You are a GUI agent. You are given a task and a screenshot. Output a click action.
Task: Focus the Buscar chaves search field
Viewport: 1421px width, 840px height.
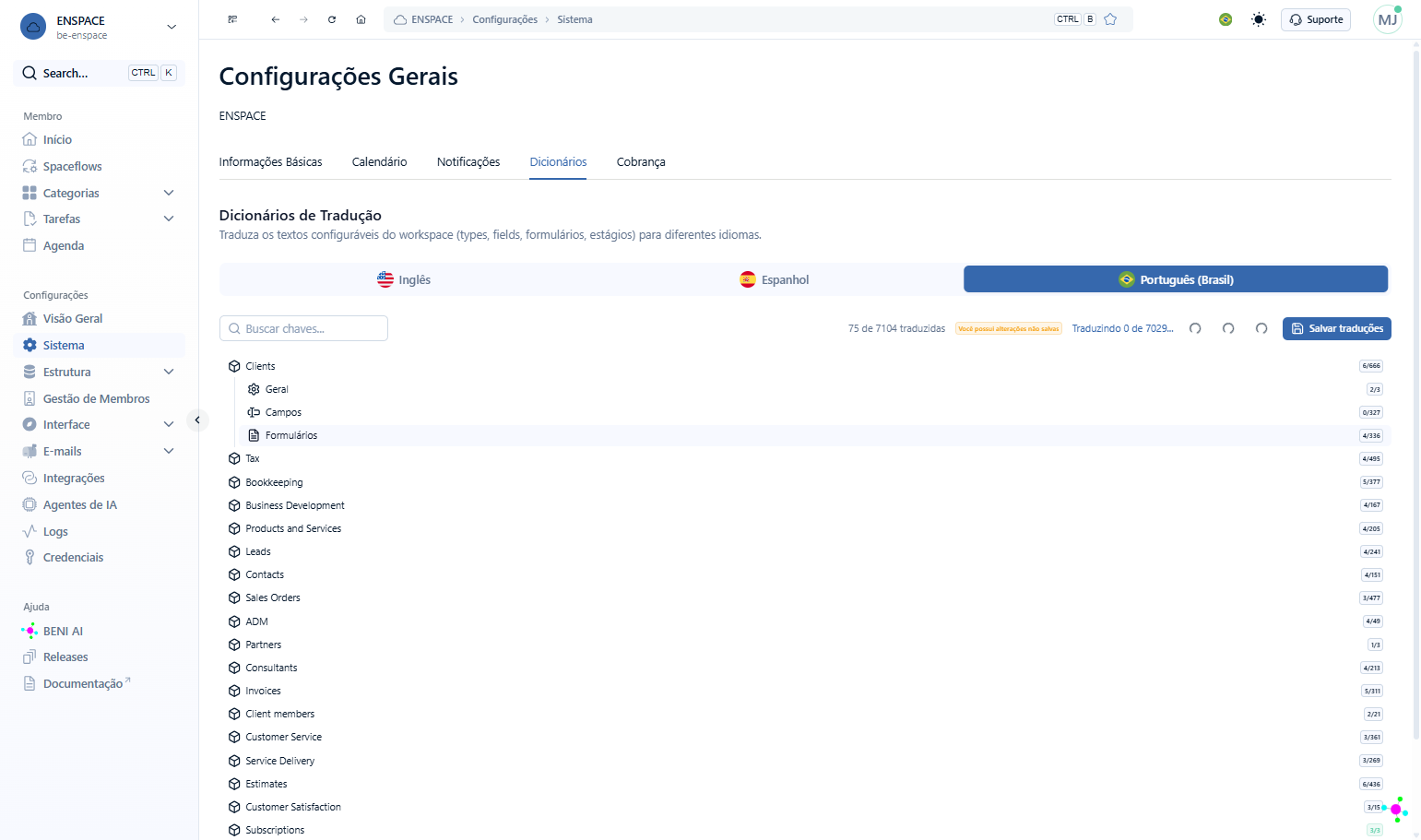tap(303, 329)
